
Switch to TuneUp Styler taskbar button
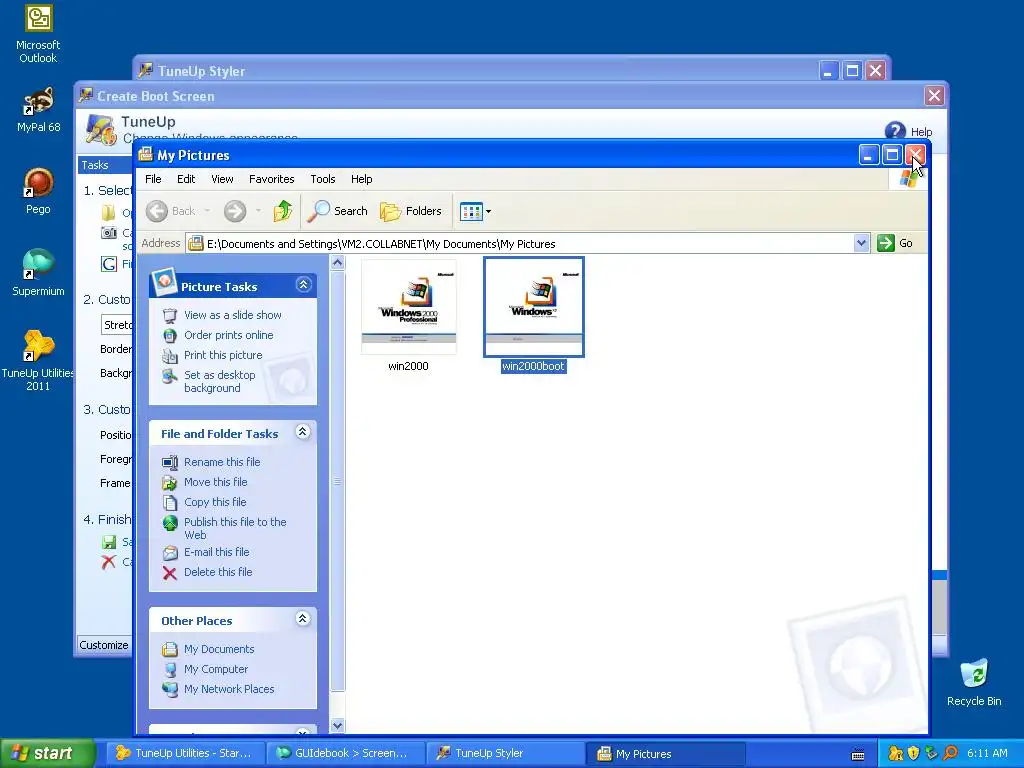tap(505, 753)
